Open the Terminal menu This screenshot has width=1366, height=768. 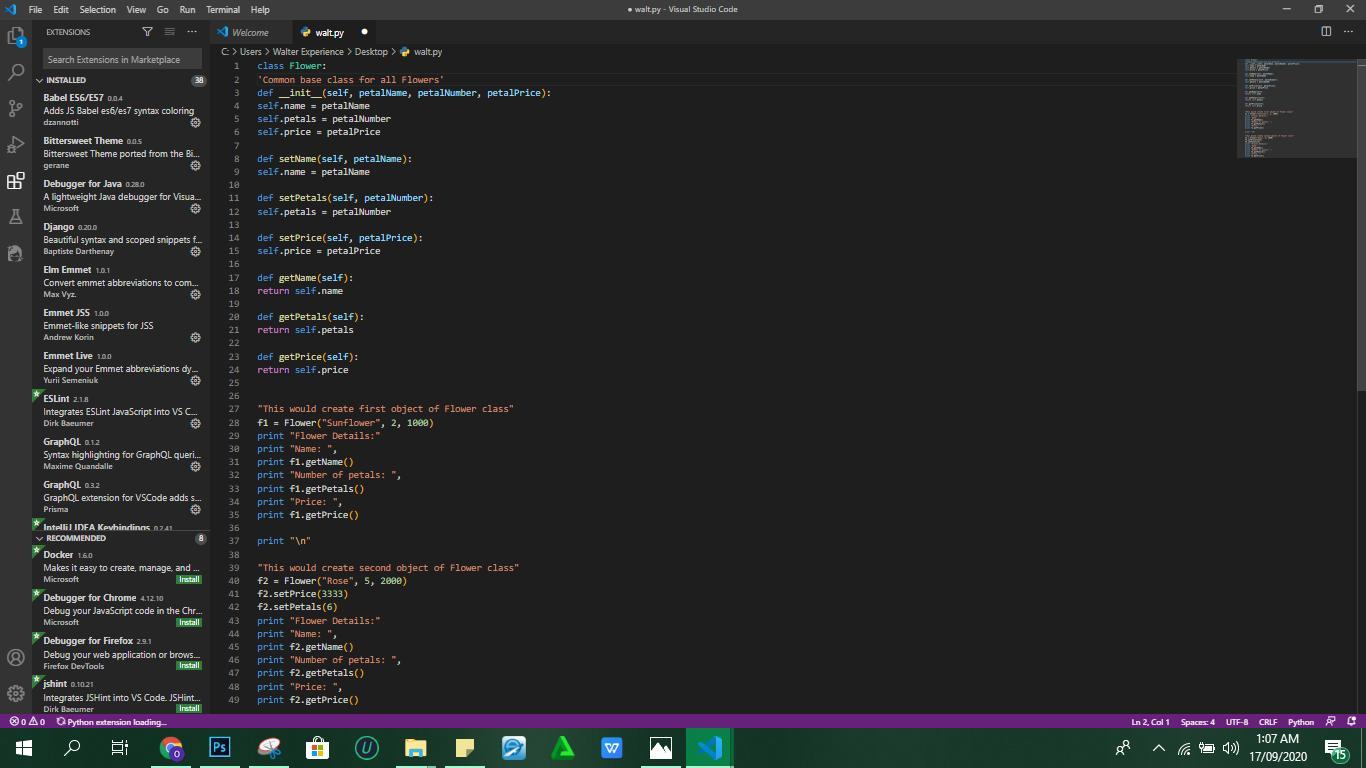pos(222,9)
